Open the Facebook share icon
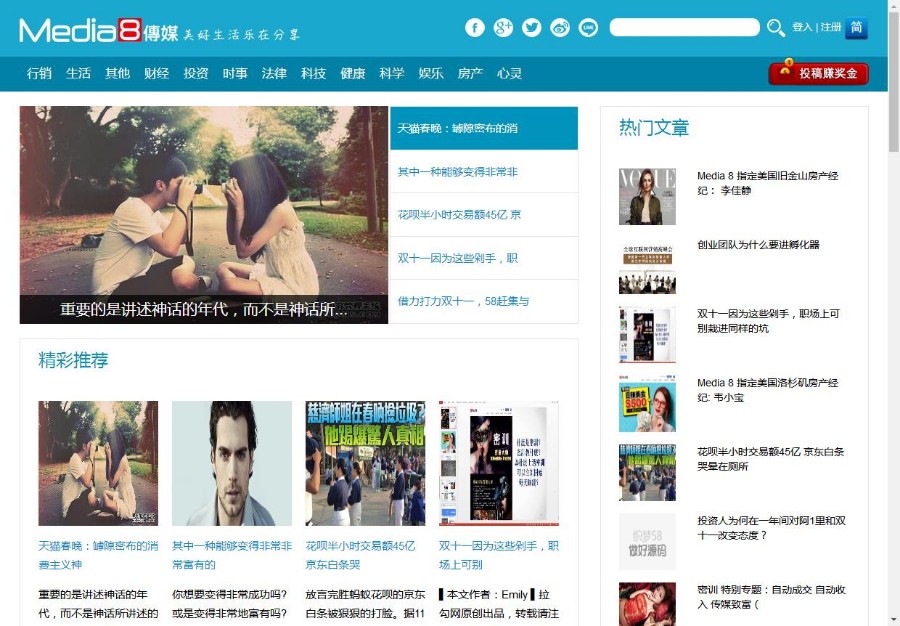The image size is (900, 626). pyautogui.click(x=475, y=28)
